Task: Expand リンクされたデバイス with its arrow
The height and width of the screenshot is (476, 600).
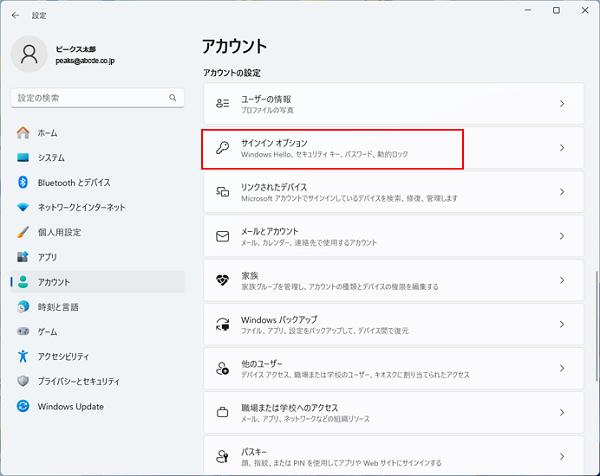Action: click(x=562, y=192)
